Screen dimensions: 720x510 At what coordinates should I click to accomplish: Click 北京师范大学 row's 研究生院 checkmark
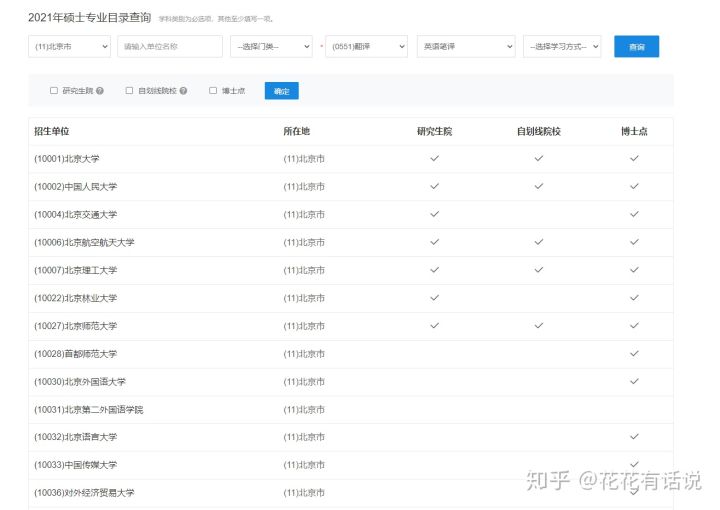coord(434,325)
